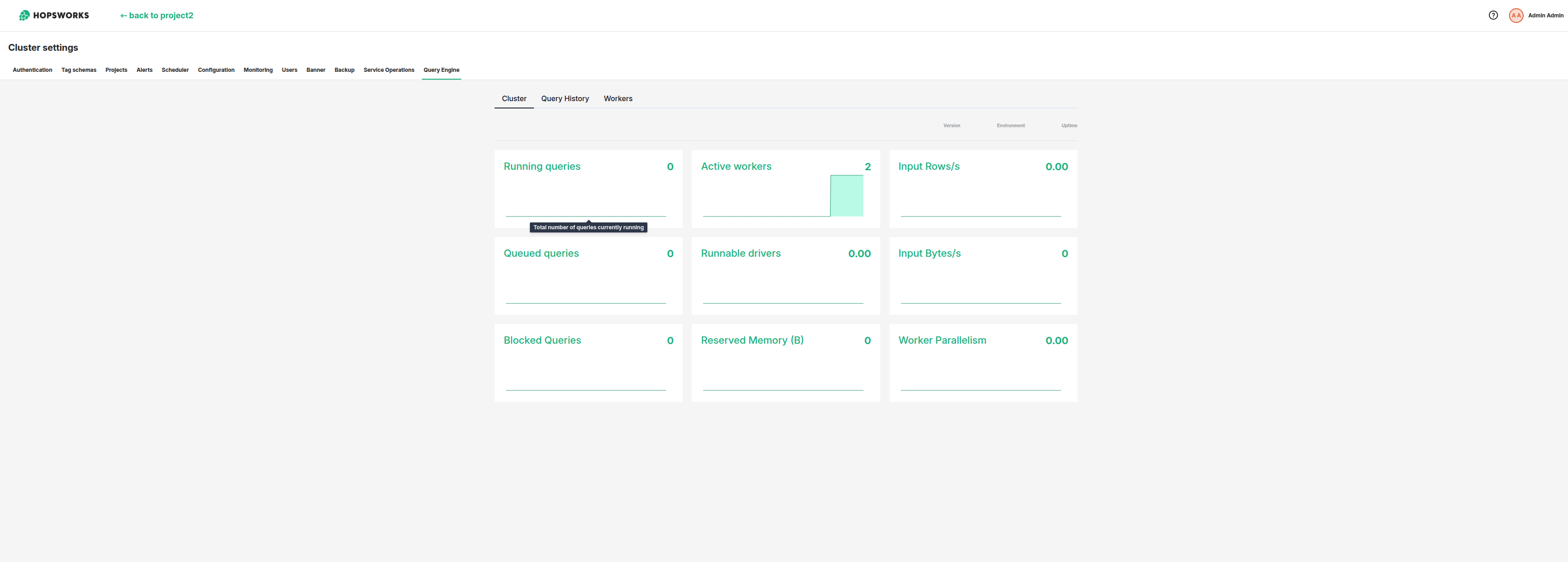Viewport: 1568px width, 562px height.
Task: Click the Active workers chart bar
Action: coord(846,196)
